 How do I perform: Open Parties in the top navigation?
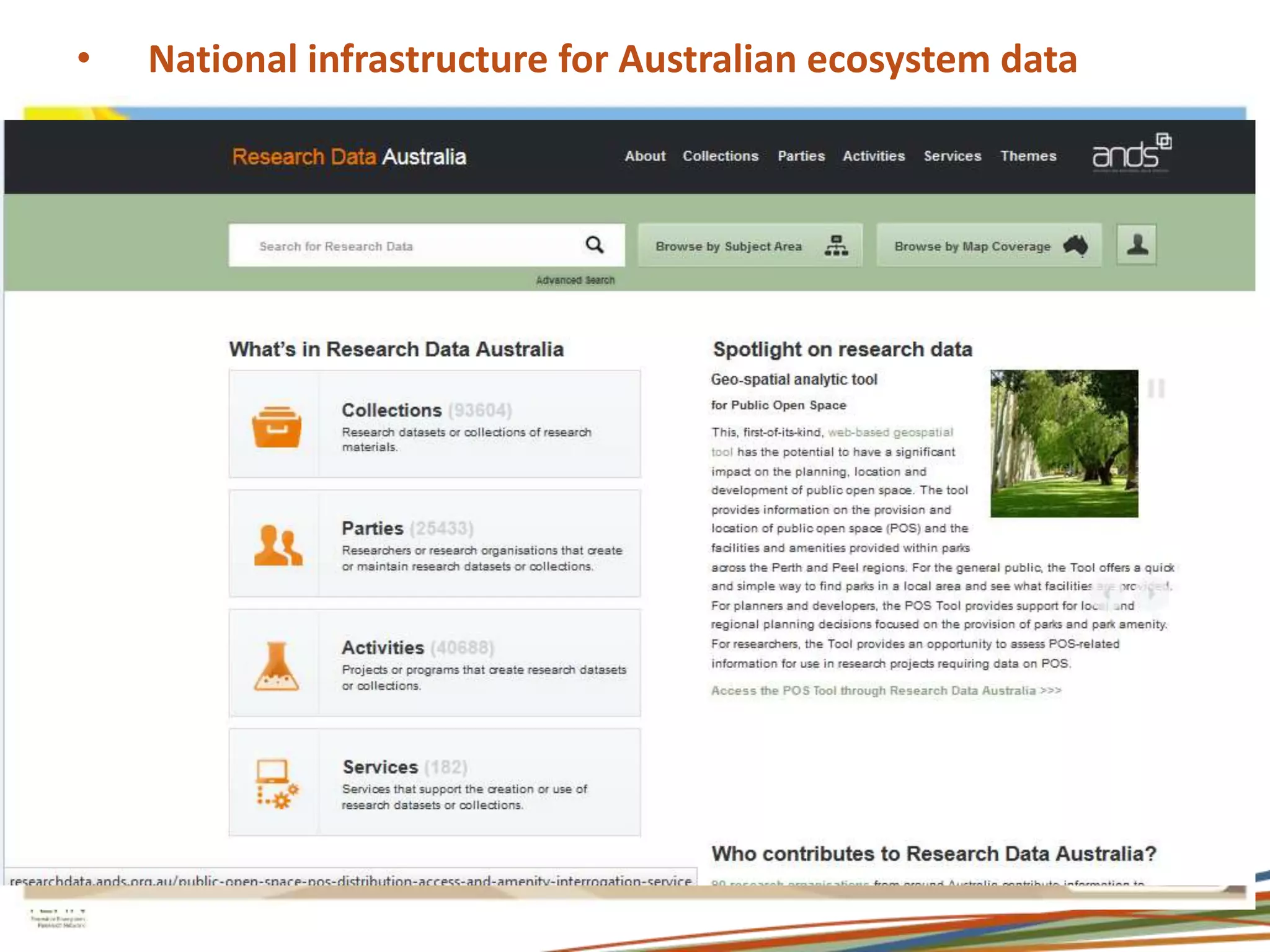click(801, 156)
